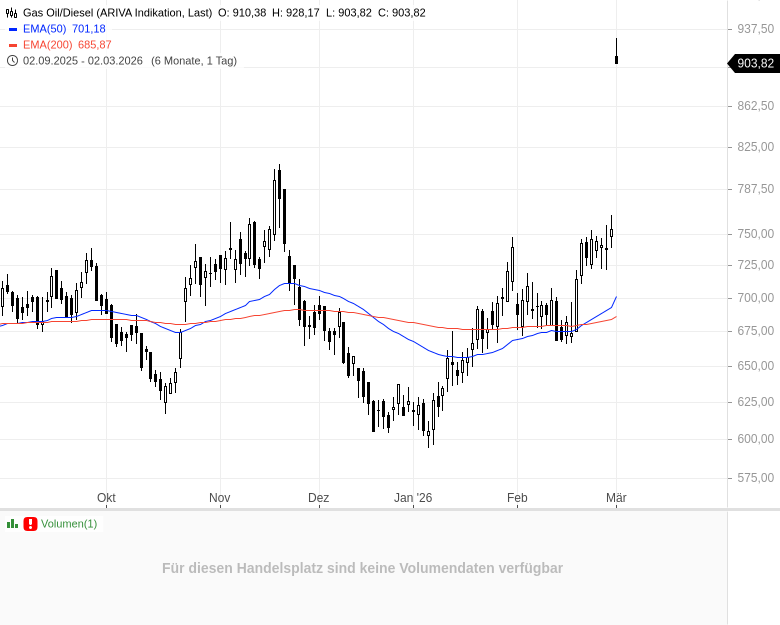Click the EMA(200) indicator label
Screen dimensions: 780x625
tap(47, 45)
